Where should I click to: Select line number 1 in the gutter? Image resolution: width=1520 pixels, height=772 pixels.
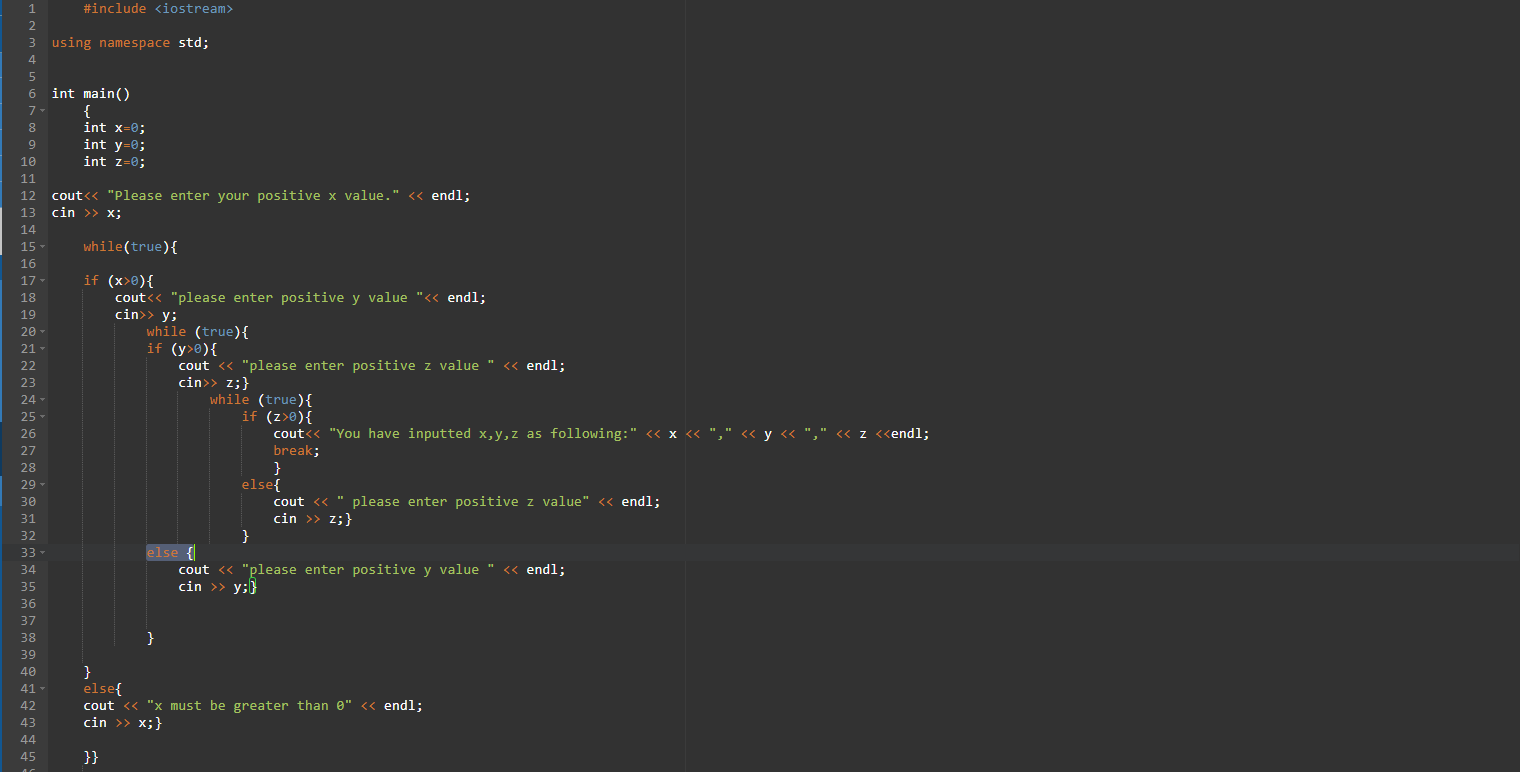32,8
